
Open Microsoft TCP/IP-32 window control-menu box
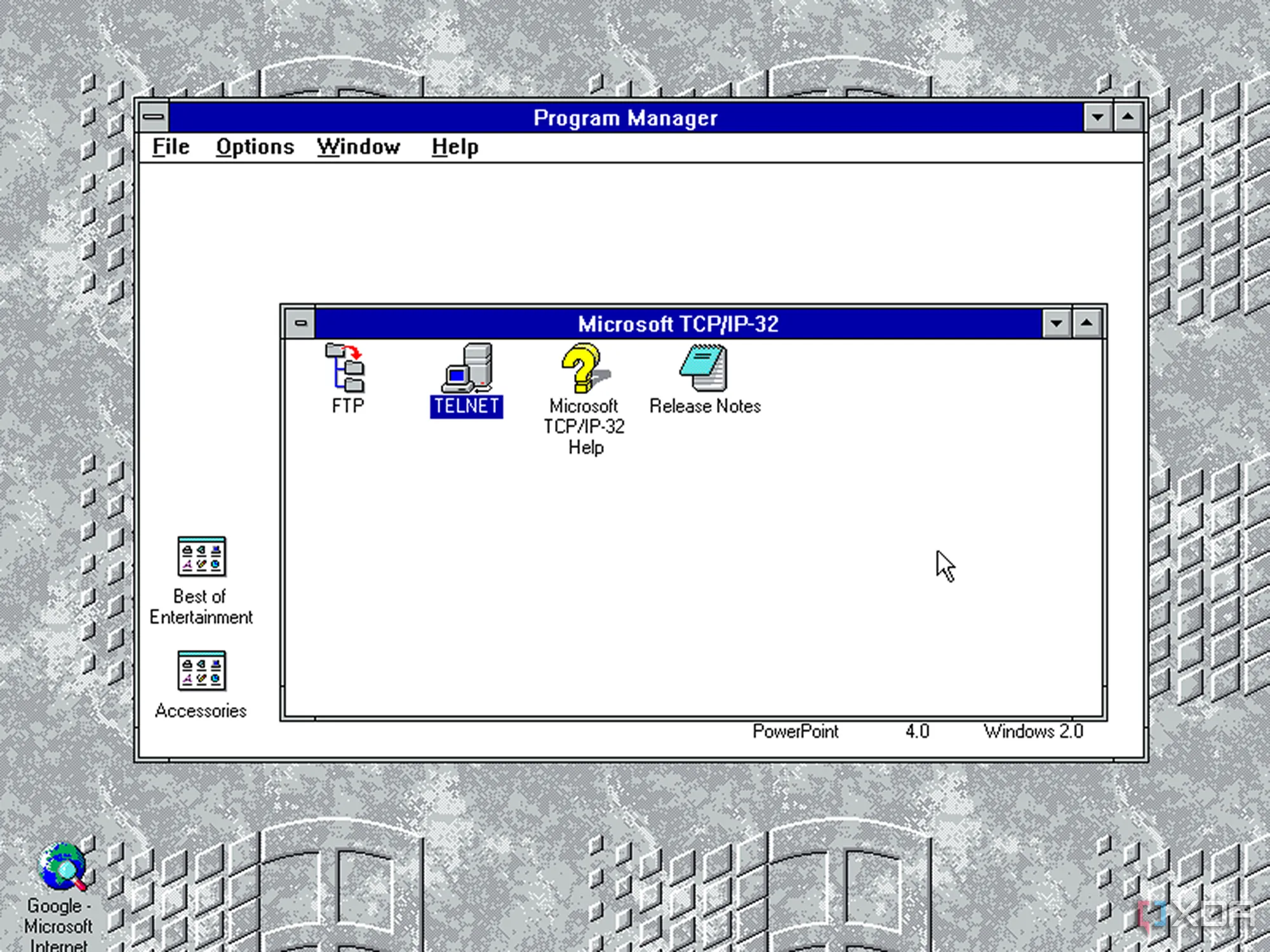tap(300, 324)
